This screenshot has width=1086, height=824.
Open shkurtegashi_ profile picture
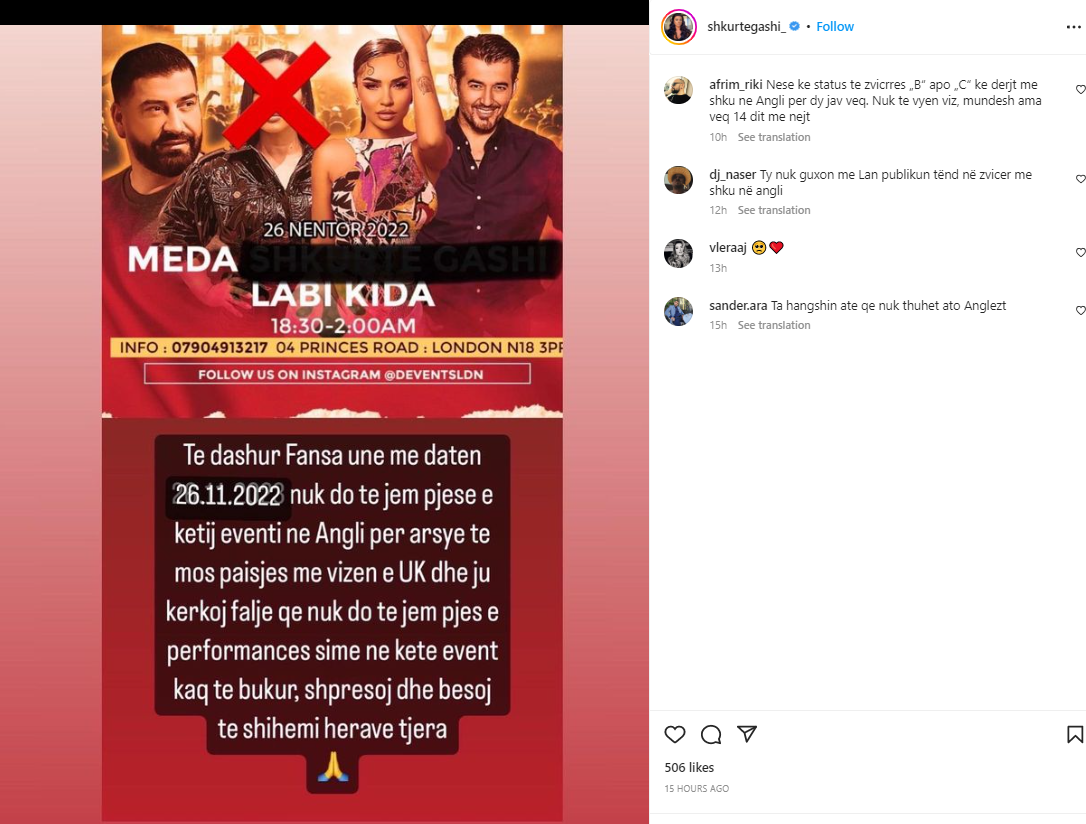pyautogui.click(x=679, y=27)
